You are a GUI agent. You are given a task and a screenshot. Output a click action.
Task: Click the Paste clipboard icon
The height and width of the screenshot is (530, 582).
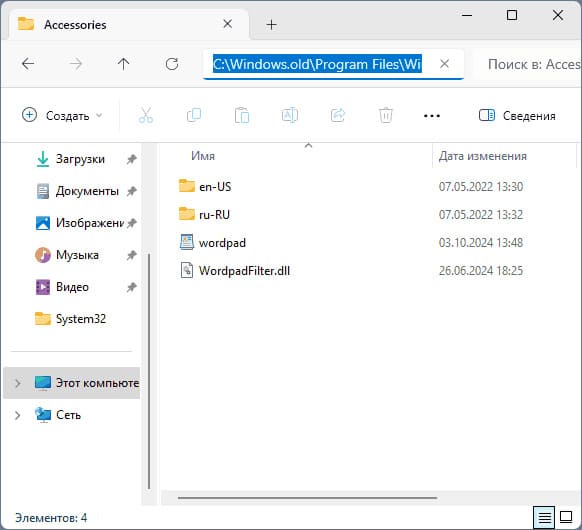(242, 115)
